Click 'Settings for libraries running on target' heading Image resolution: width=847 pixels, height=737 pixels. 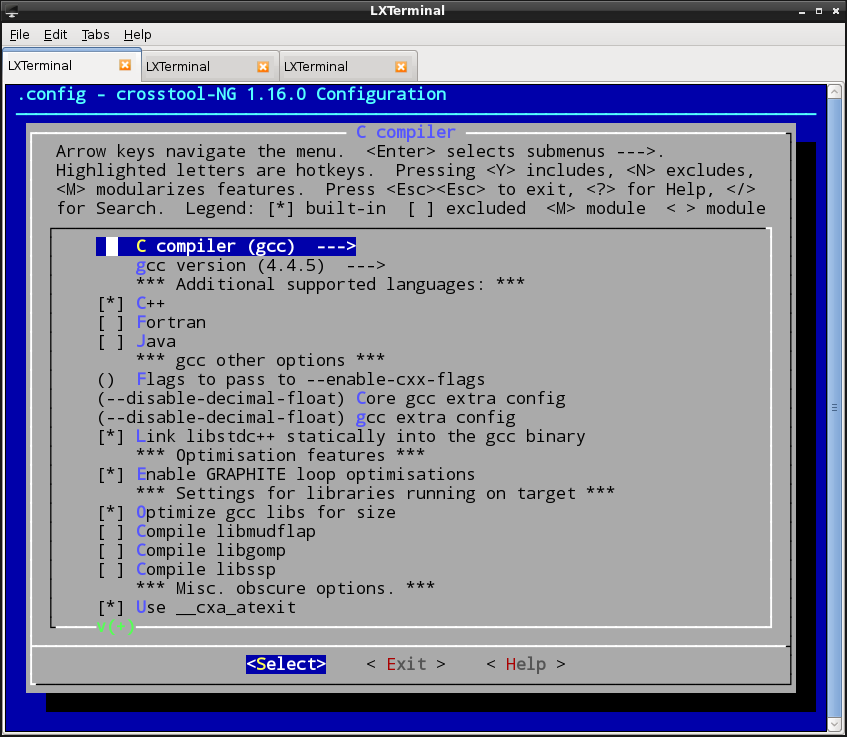click(375, 493)
